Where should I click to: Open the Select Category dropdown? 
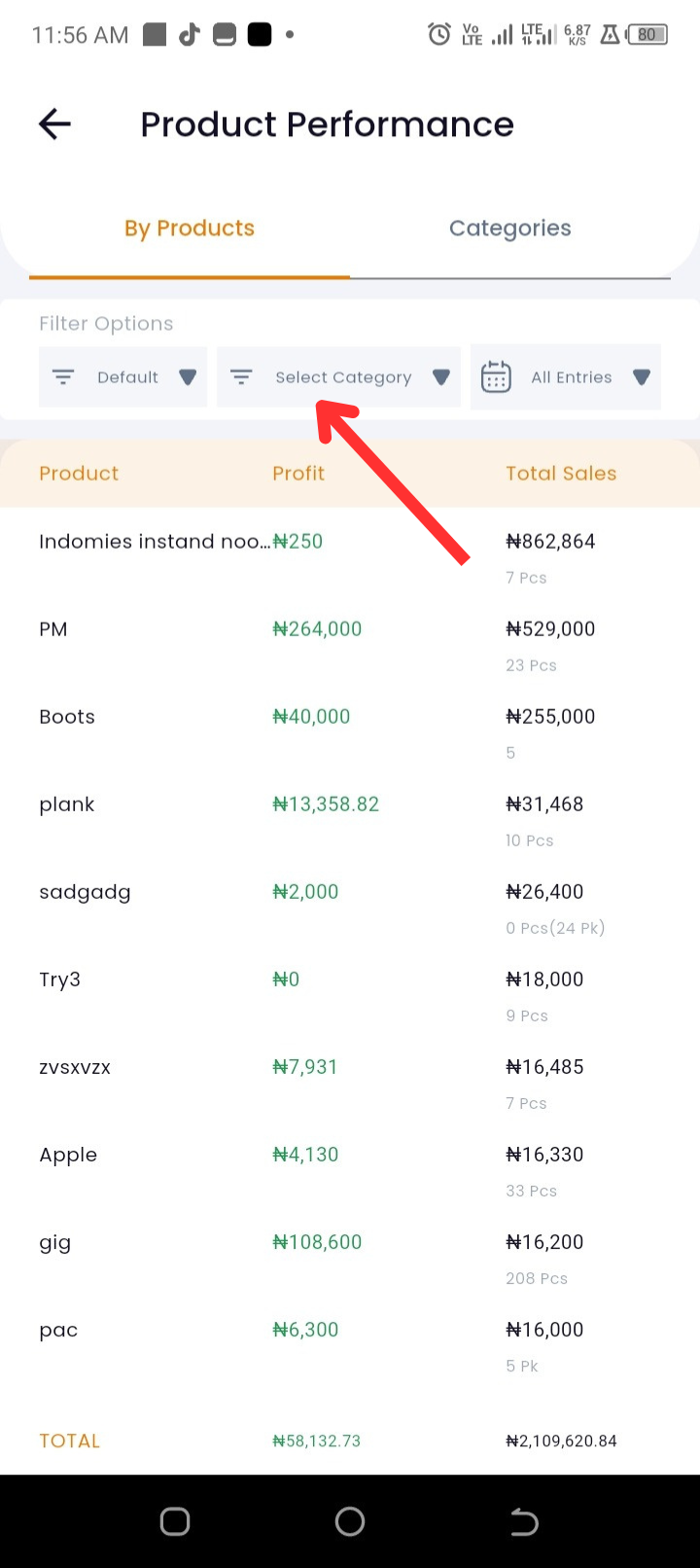tap(338, 376)
